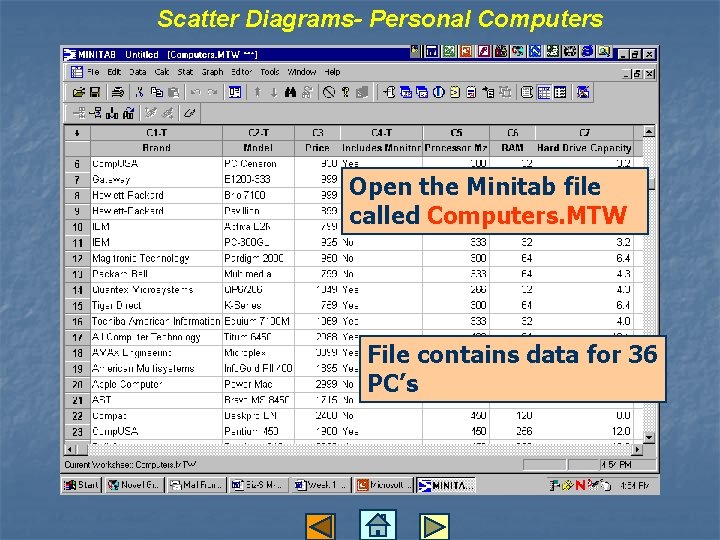The image size is (720, 540).
Task: Click the 'Power Mac' model cell
Action: click(x=259, y=384)
